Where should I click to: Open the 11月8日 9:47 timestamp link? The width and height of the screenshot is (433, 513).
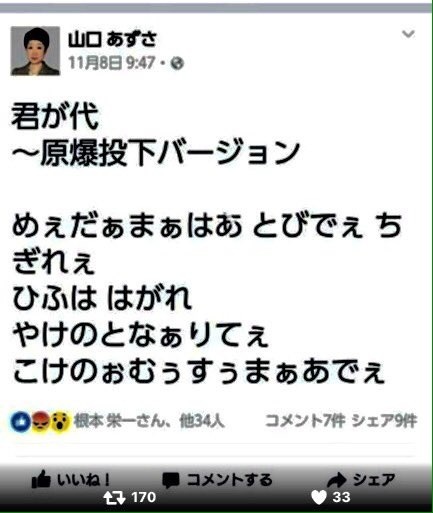112,63
